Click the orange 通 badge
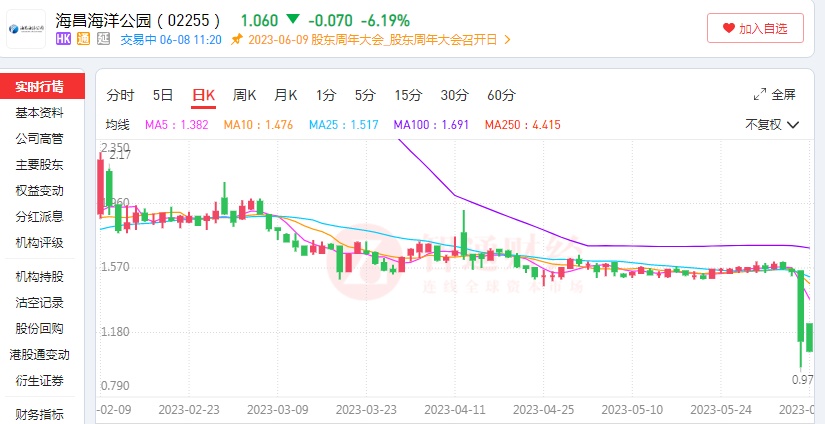825x424 pixels. 83,39
